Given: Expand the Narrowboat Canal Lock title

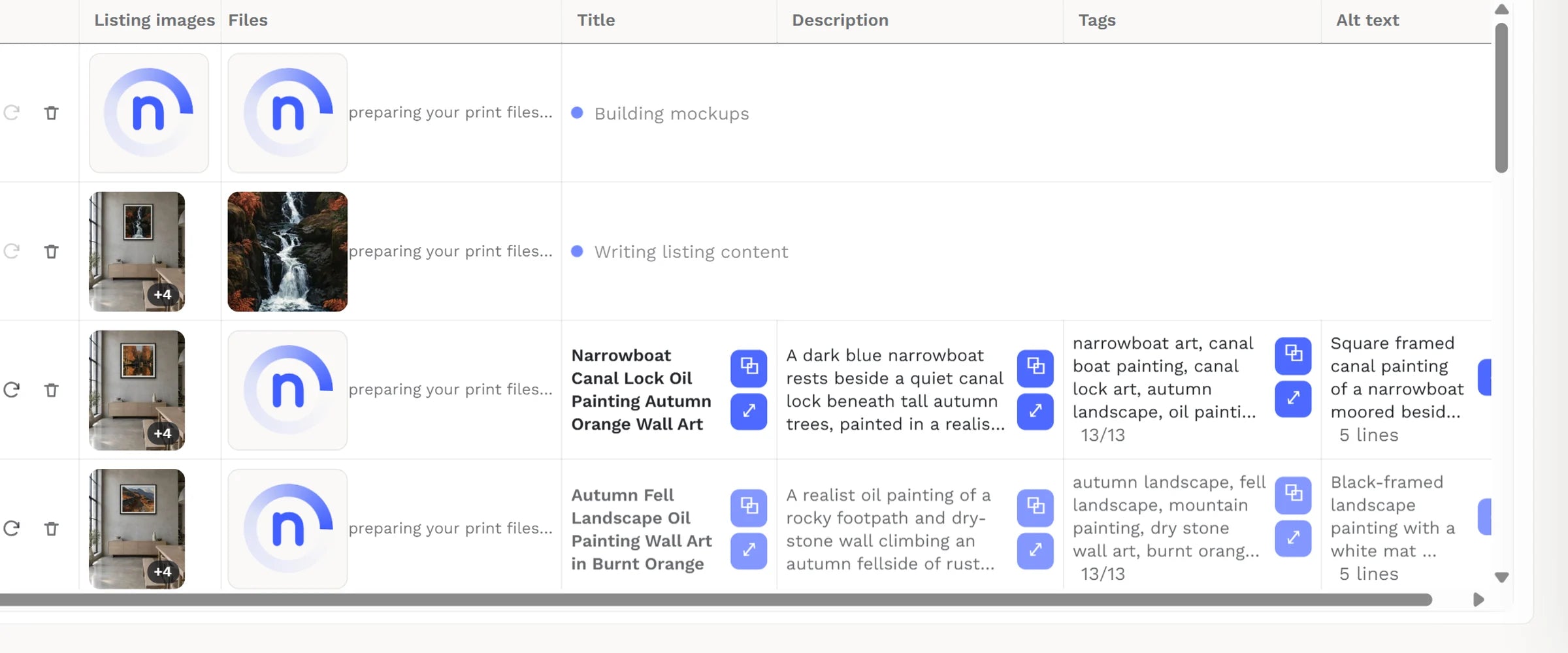Looking at the screenshot, I should point(749,411).
